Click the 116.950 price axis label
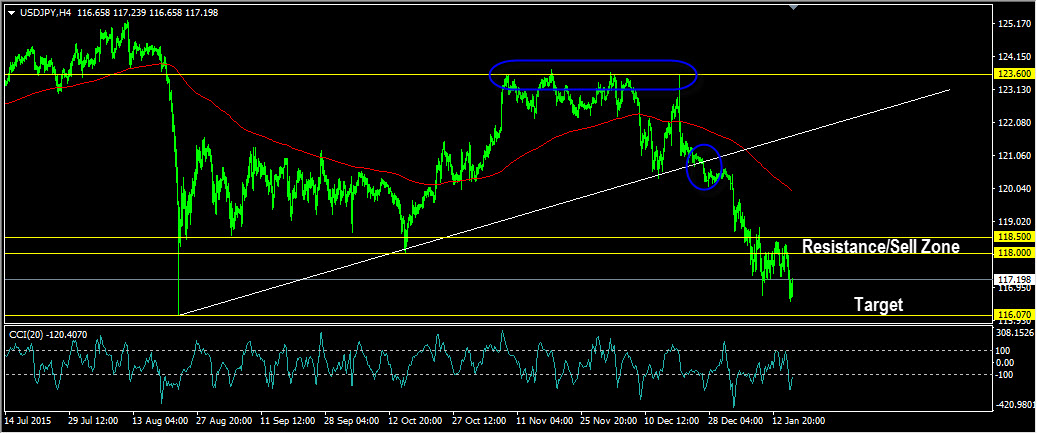This screenshot has height=434, width=1037. 1014,288
